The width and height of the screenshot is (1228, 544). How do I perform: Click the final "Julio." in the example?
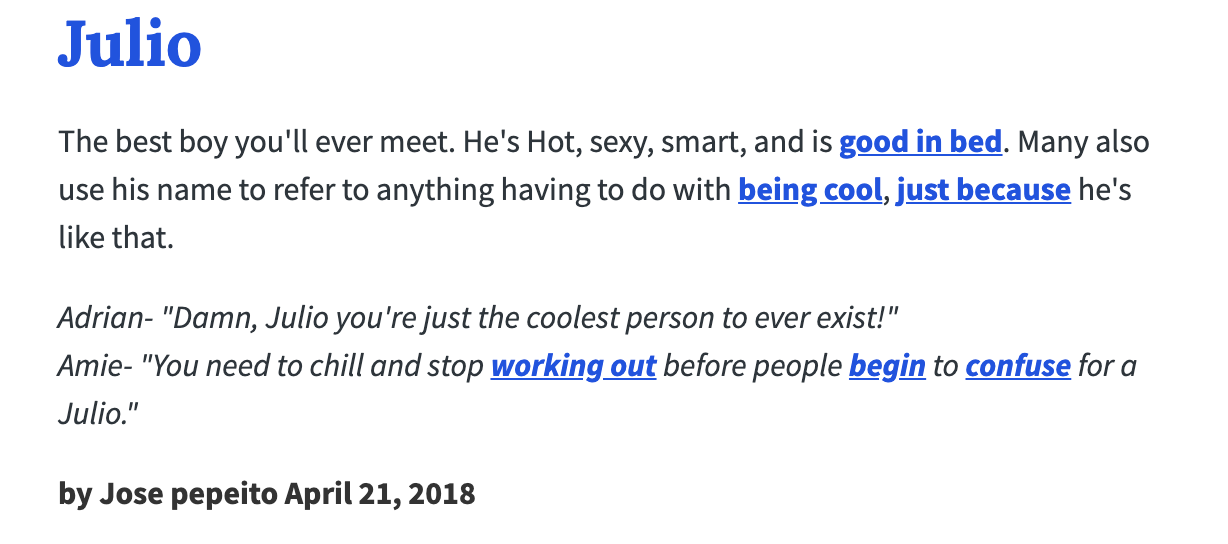point(97,412)
